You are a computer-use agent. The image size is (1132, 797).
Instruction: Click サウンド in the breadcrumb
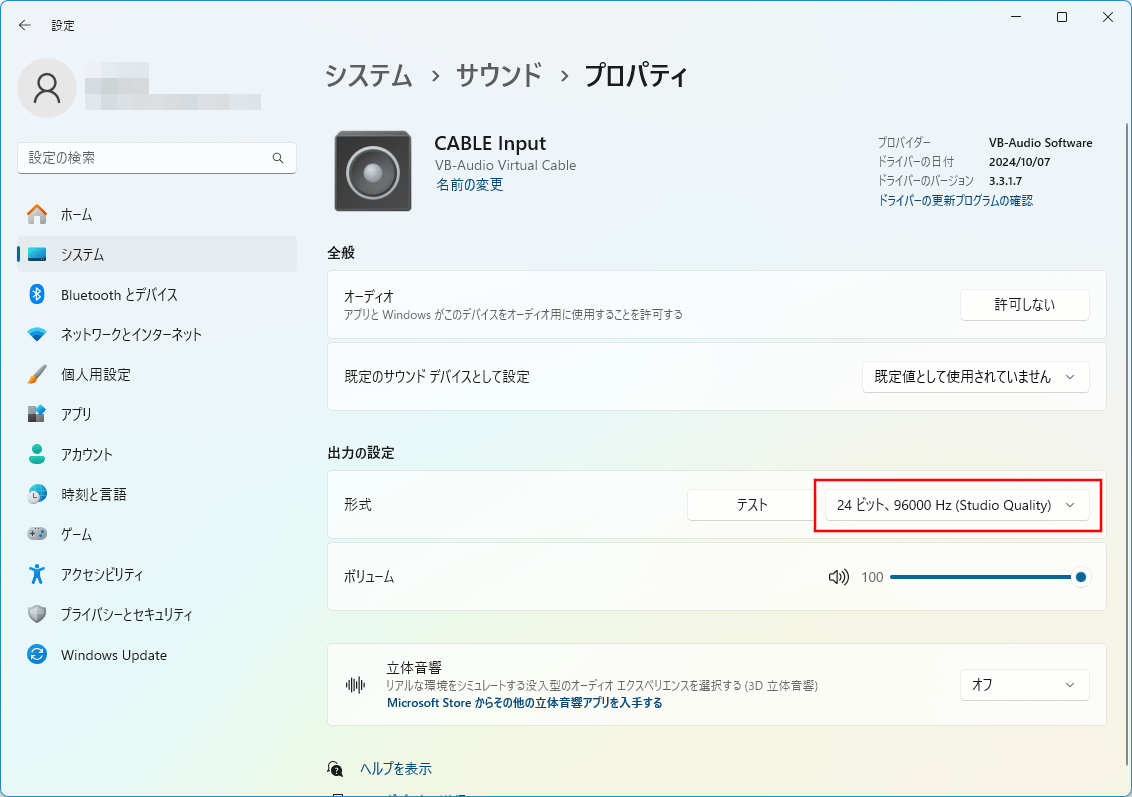pos(499,75)
